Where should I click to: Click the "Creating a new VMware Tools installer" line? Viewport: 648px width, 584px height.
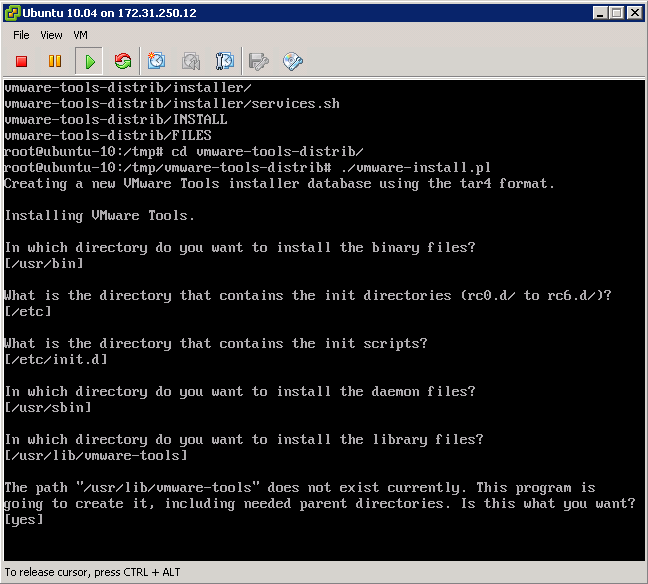279,184
